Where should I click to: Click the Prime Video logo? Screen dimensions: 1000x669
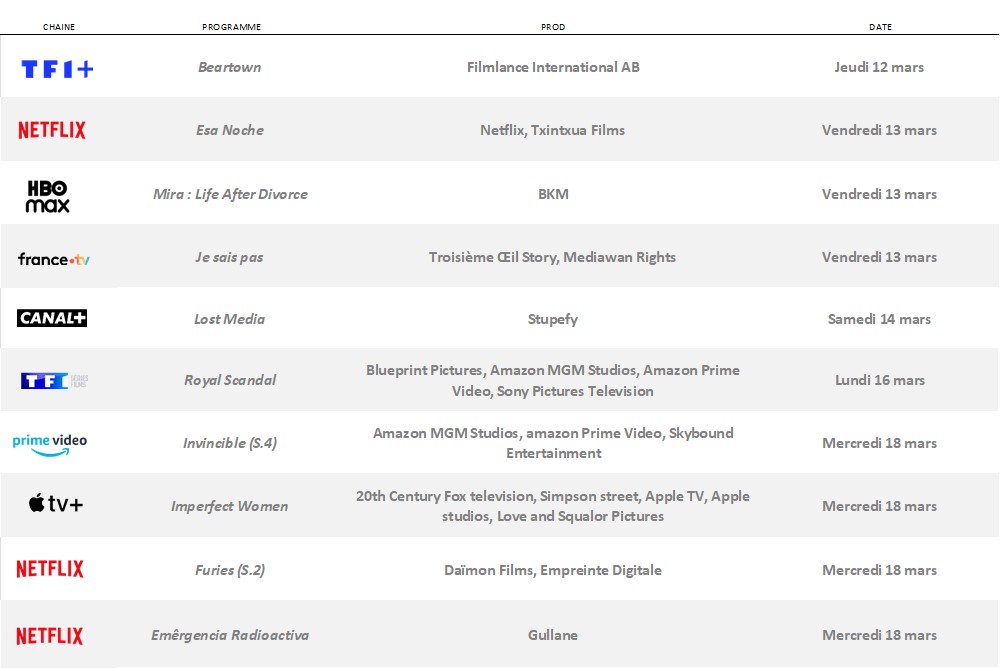(x=50, y=443)
